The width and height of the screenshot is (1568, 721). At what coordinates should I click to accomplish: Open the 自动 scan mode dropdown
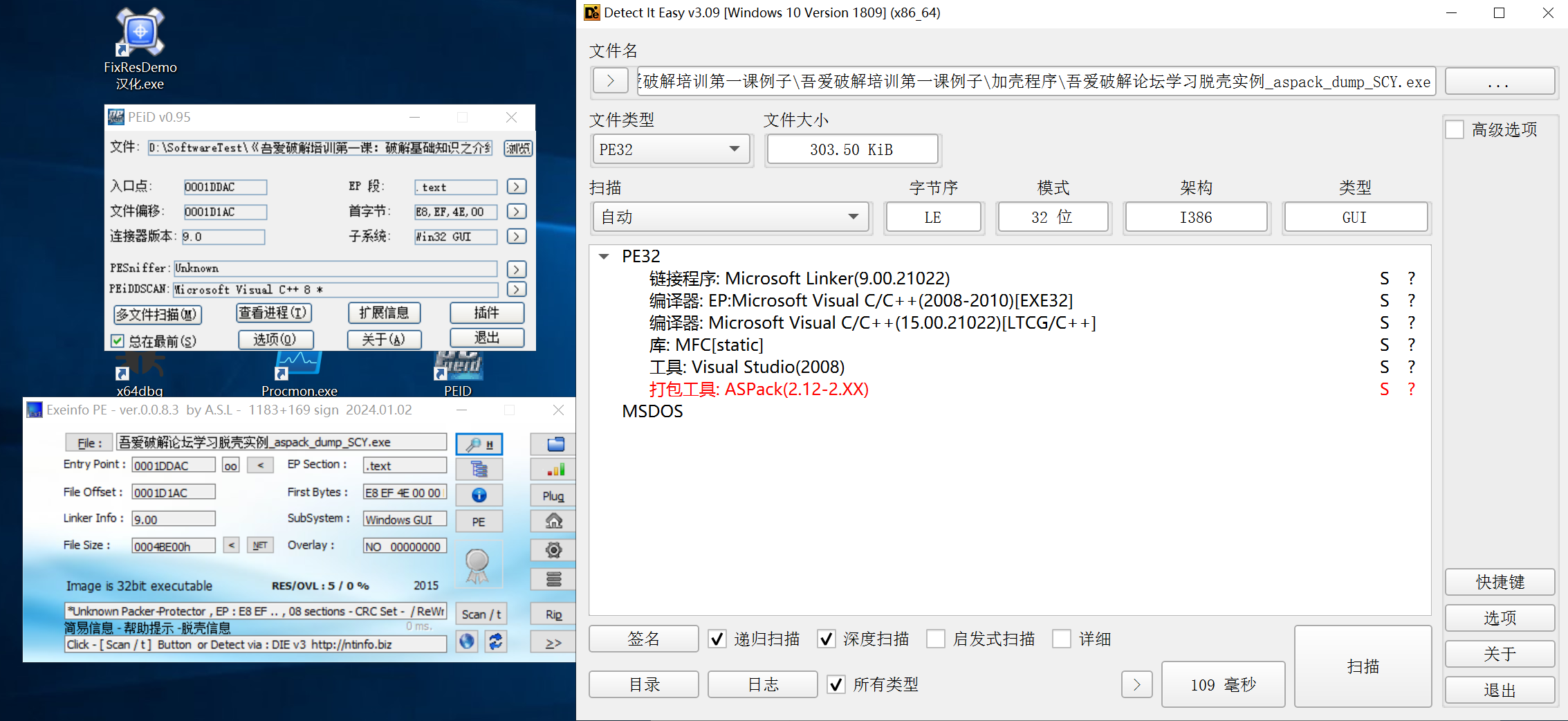click(730, 217)
